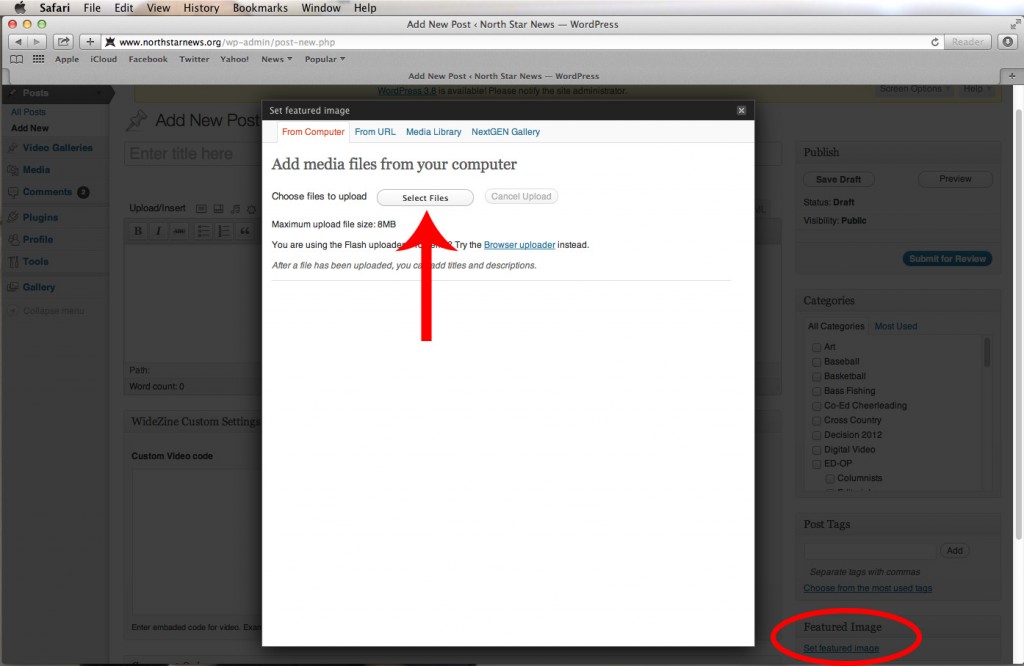
Task: Click the Safari back arrow button
Action: (x=18, y=42)
